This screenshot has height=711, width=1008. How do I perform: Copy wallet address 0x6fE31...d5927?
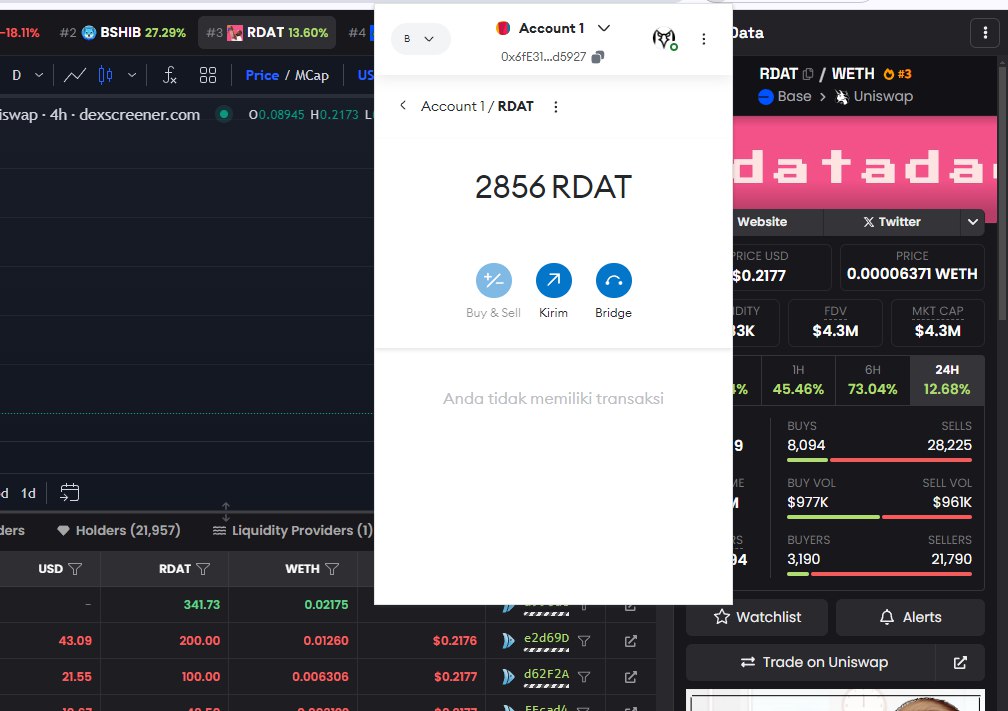[x=598, y=57]
